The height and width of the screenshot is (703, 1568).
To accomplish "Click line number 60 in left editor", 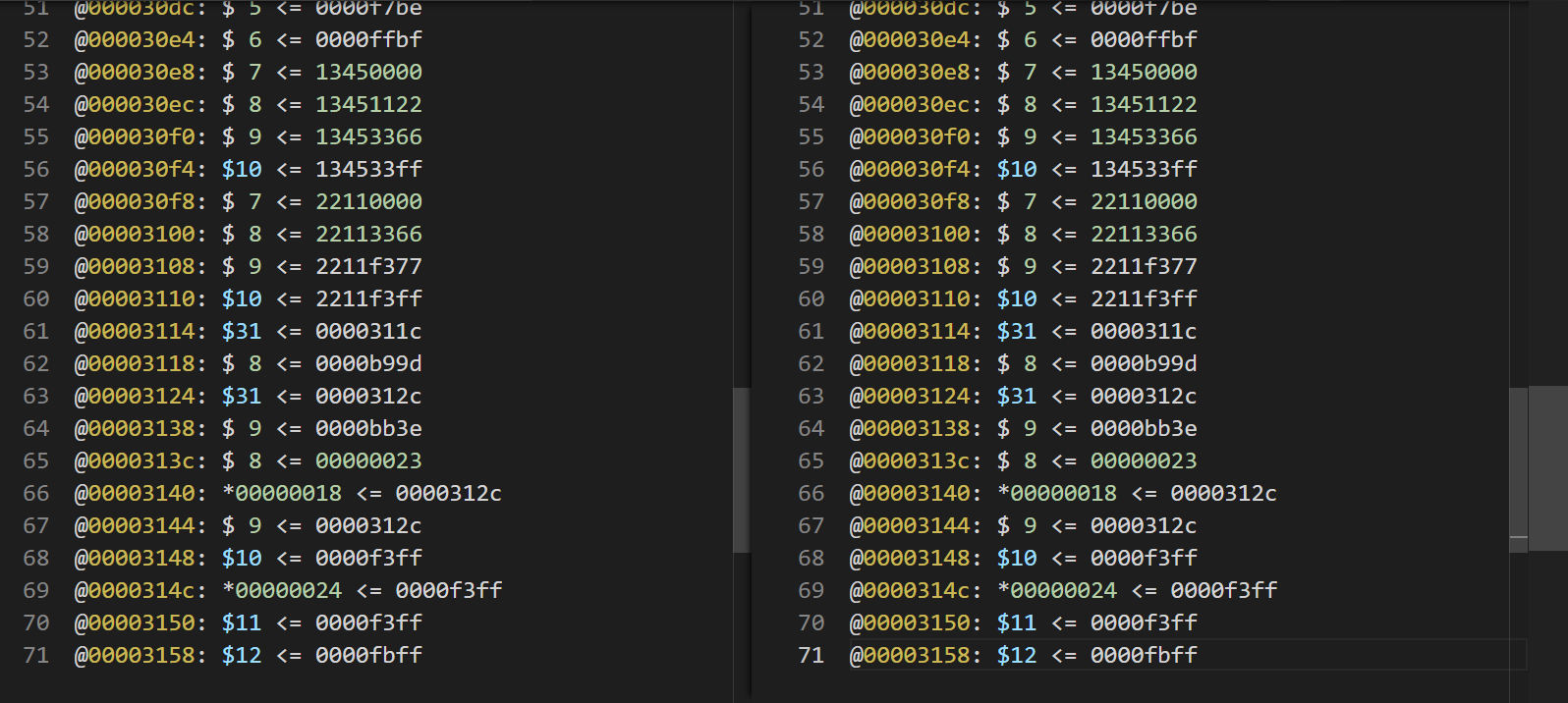I will click(36, 298).
